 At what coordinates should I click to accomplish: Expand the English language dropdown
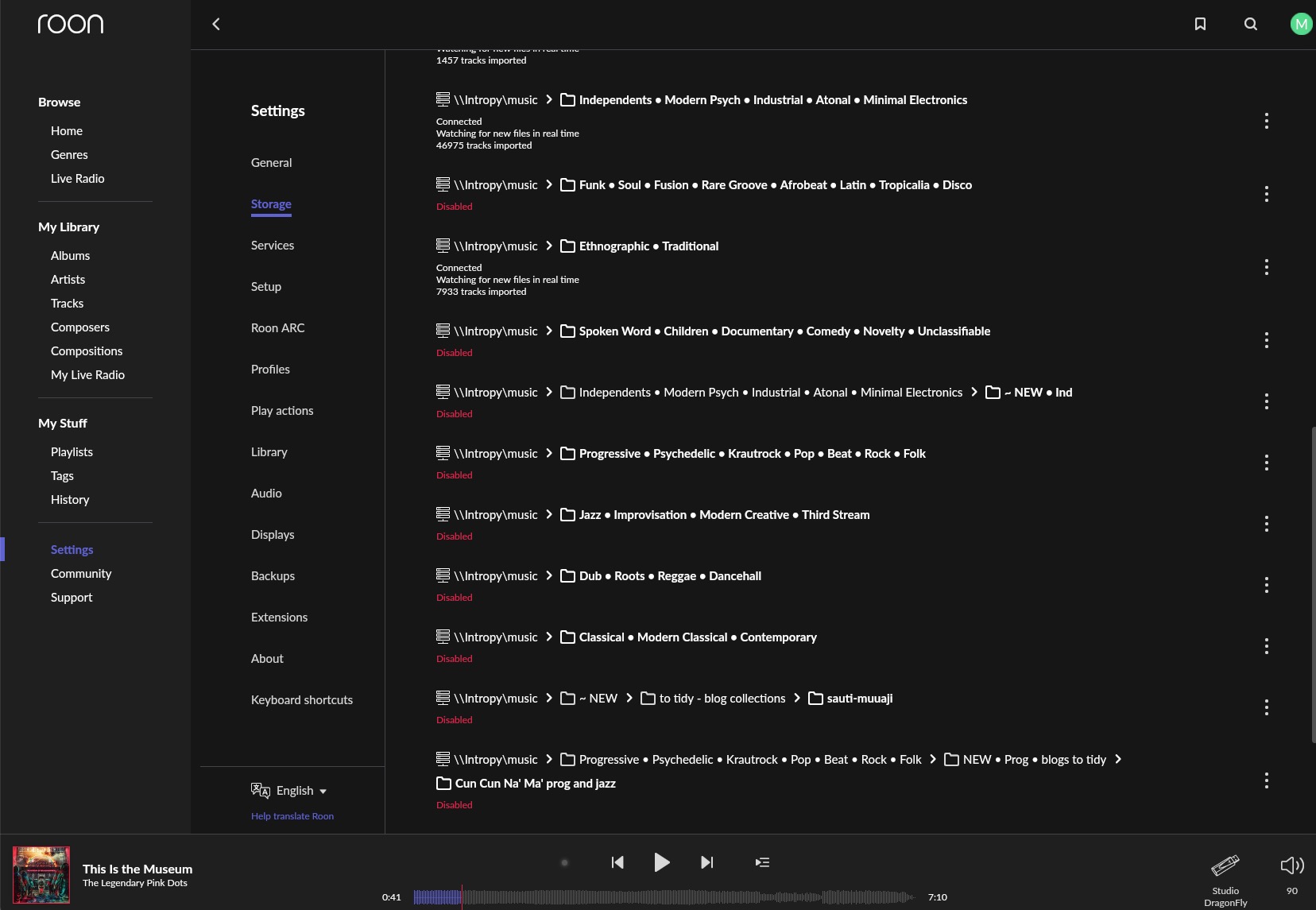pos(301,791)
